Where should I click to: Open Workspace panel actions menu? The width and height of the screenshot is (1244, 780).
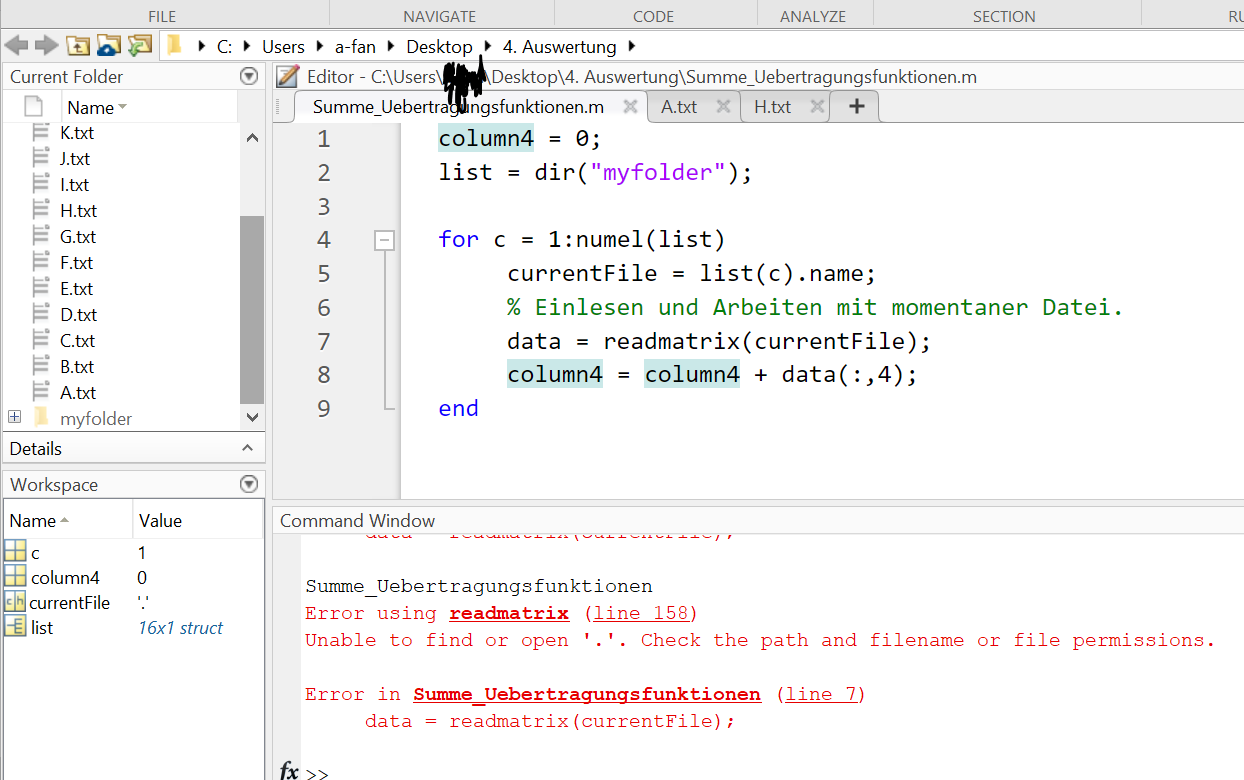point(249,485)
